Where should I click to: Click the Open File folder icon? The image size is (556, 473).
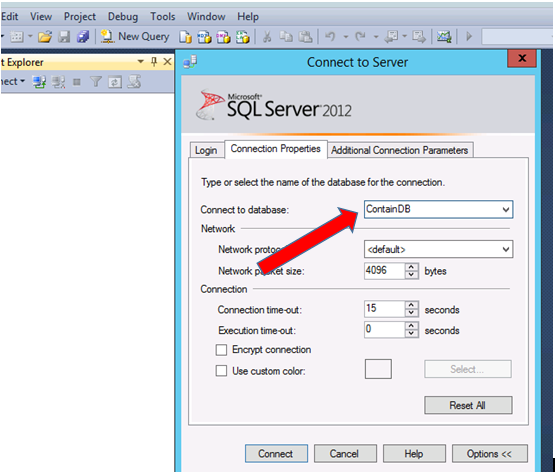click(x=45, y=36)
